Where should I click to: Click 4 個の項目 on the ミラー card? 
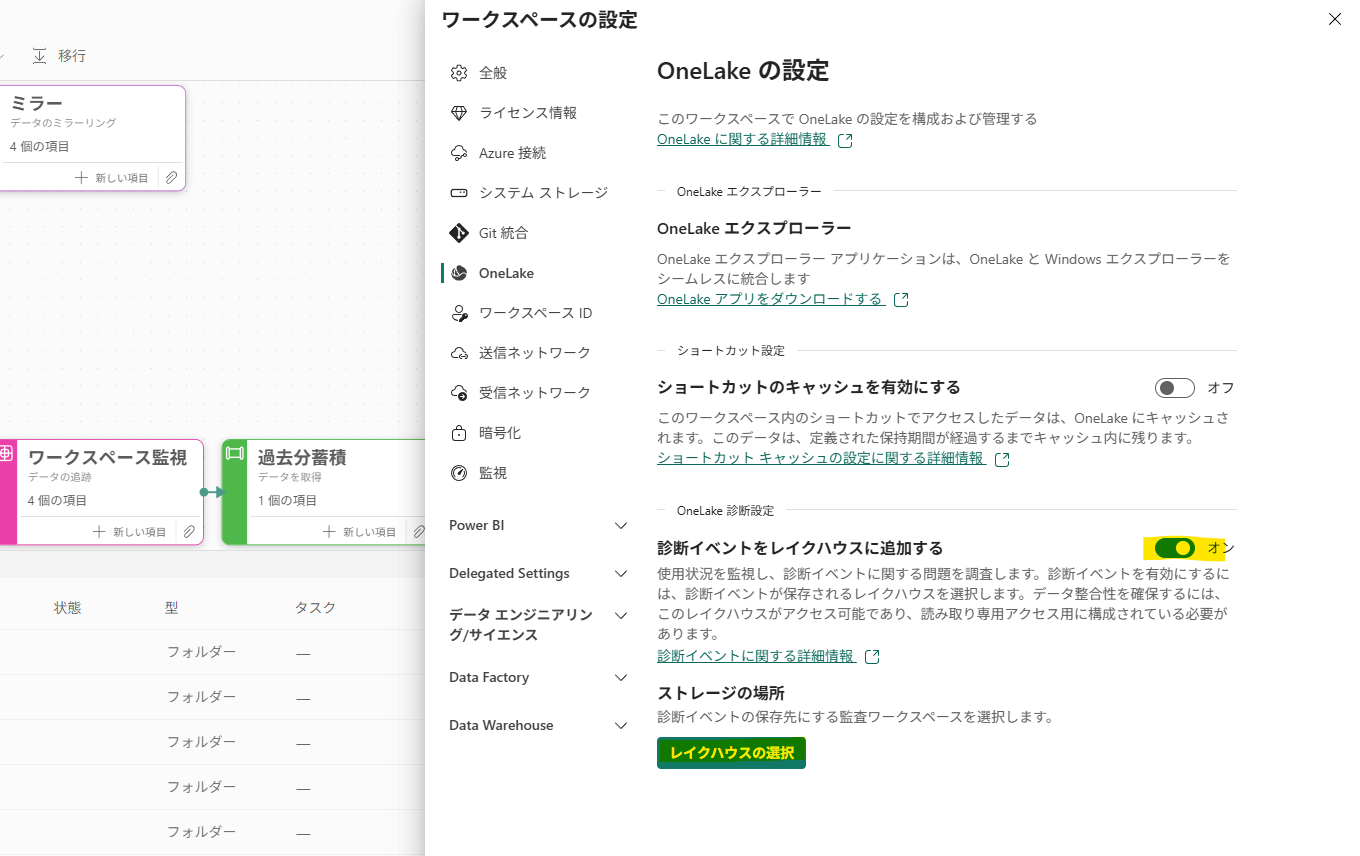coord(40,146)
